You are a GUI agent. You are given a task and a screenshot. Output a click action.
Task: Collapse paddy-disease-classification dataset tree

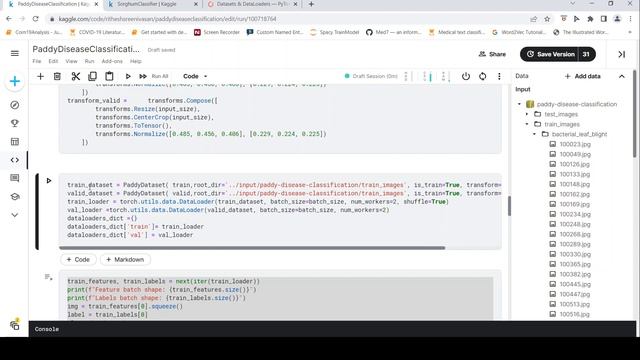(520, 104)
